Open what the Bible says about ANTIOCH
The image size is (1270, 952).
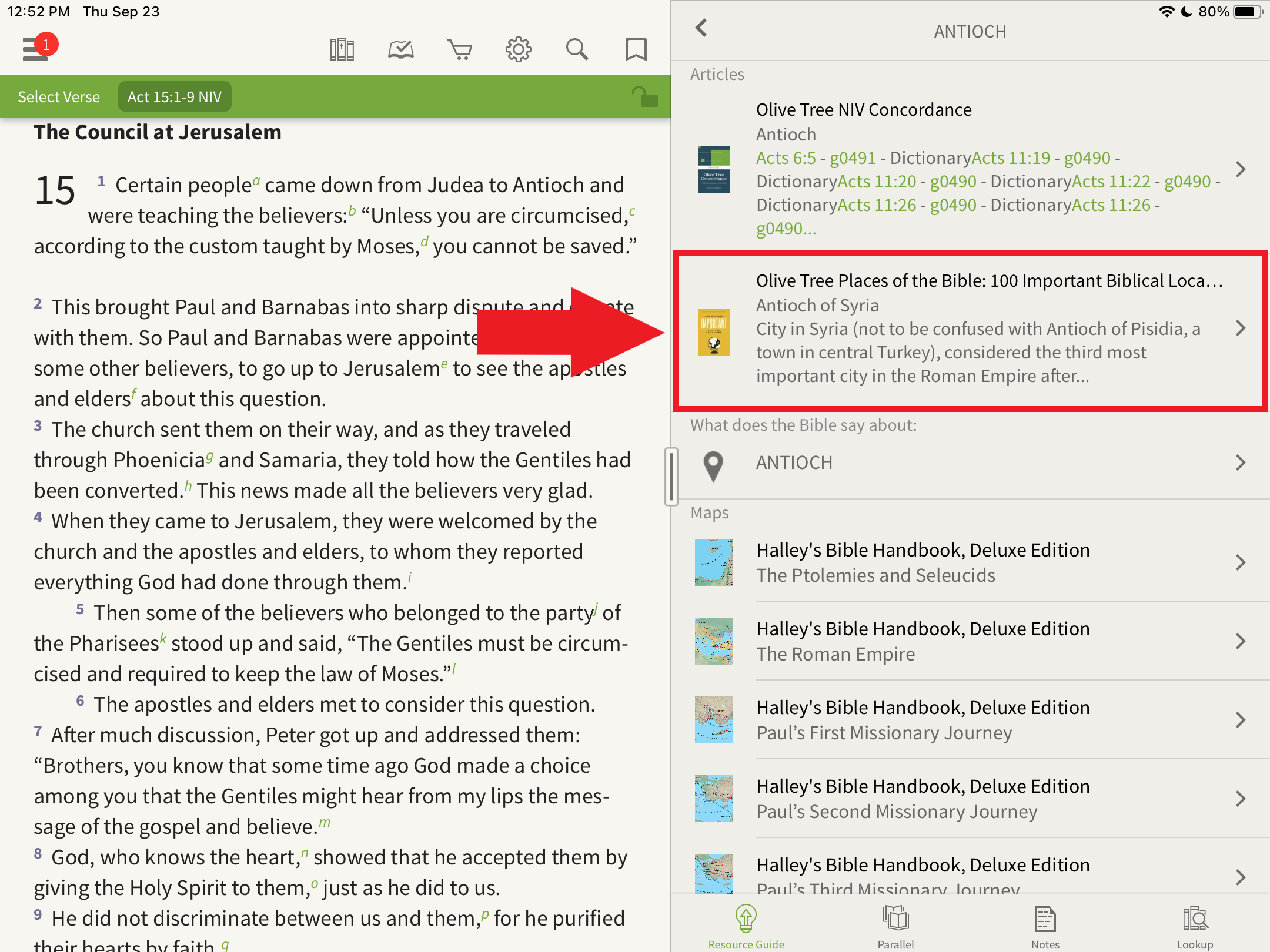[970, 463]
